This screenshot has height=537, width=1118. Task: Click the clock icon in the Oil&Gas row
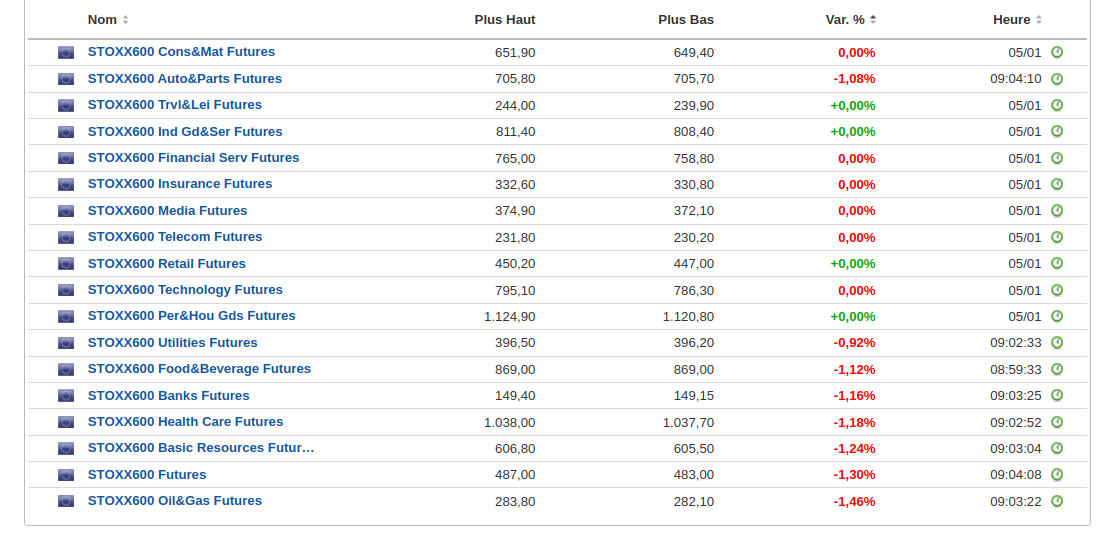click(1057, 501)
